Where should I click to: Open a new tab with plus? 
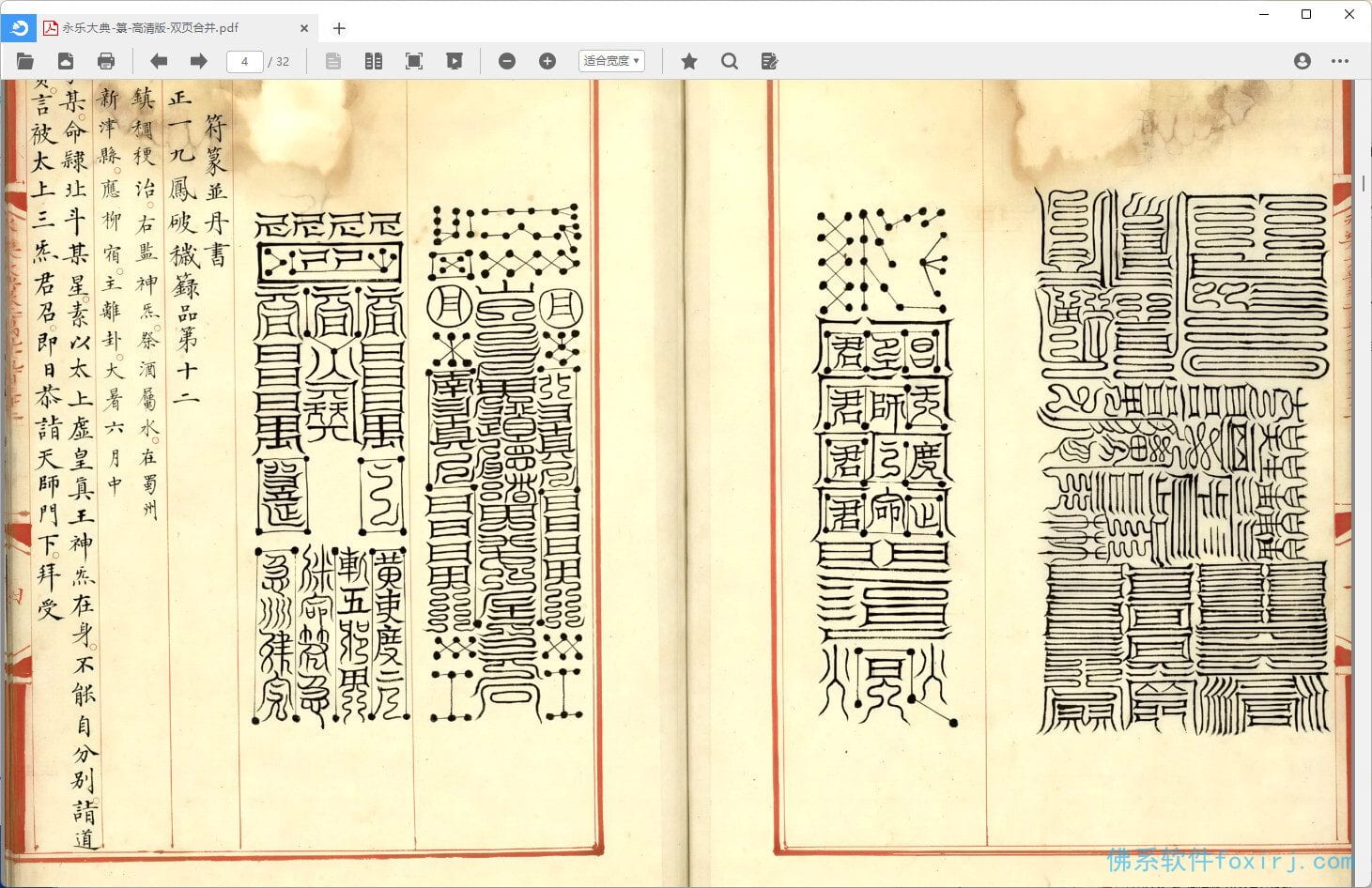339,28
